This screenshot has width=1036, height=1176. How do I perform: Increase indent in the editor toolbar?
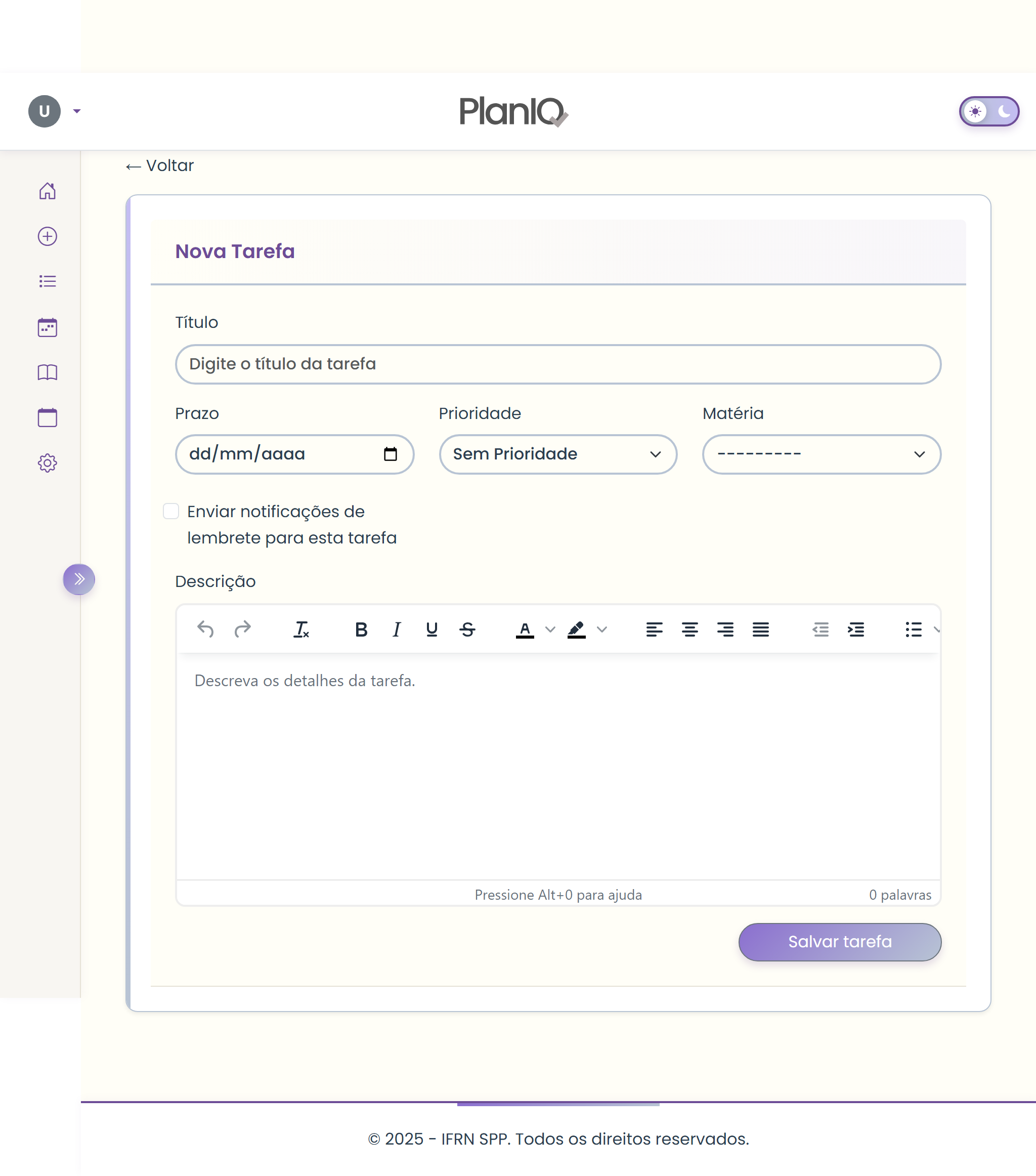855,630
